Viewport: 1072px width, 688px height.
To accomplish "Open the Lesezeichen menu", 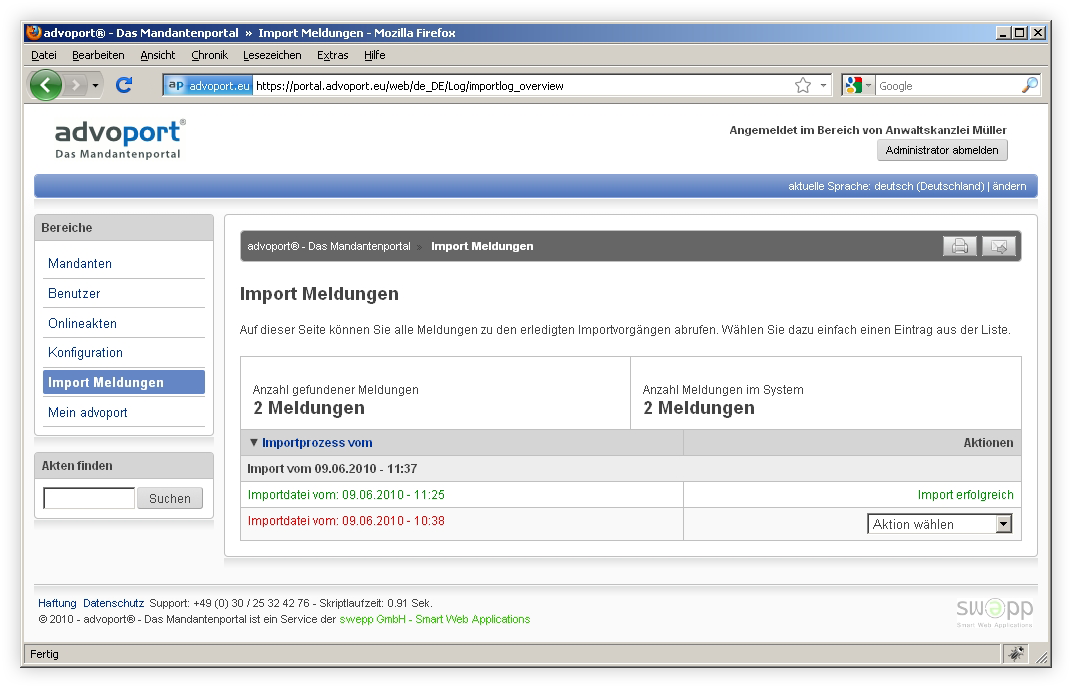I will (272, 55).
